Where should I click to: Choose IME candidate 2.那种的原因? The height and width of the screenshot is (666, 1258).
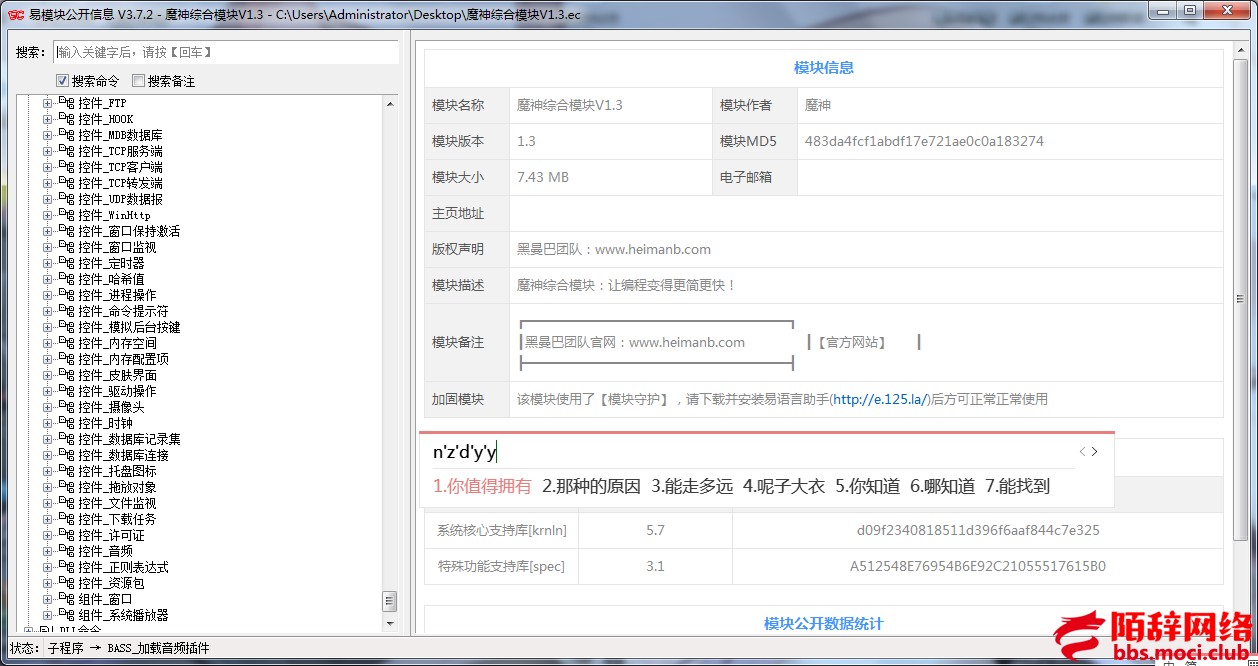[591, 486]
